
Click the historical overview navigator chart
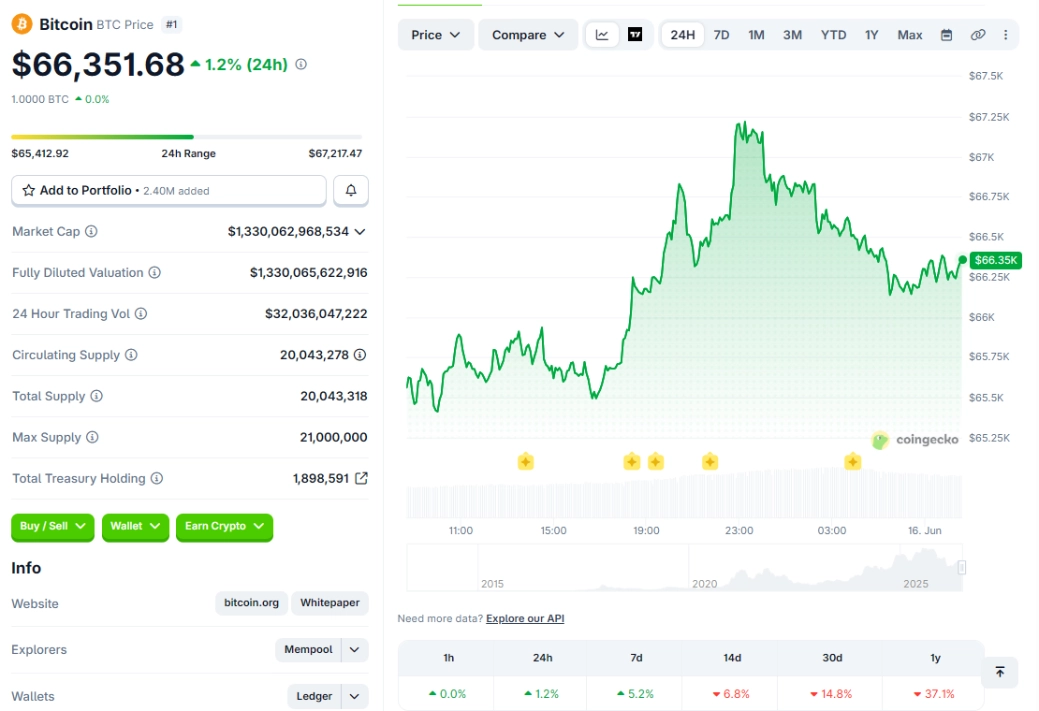pos(684,567)
